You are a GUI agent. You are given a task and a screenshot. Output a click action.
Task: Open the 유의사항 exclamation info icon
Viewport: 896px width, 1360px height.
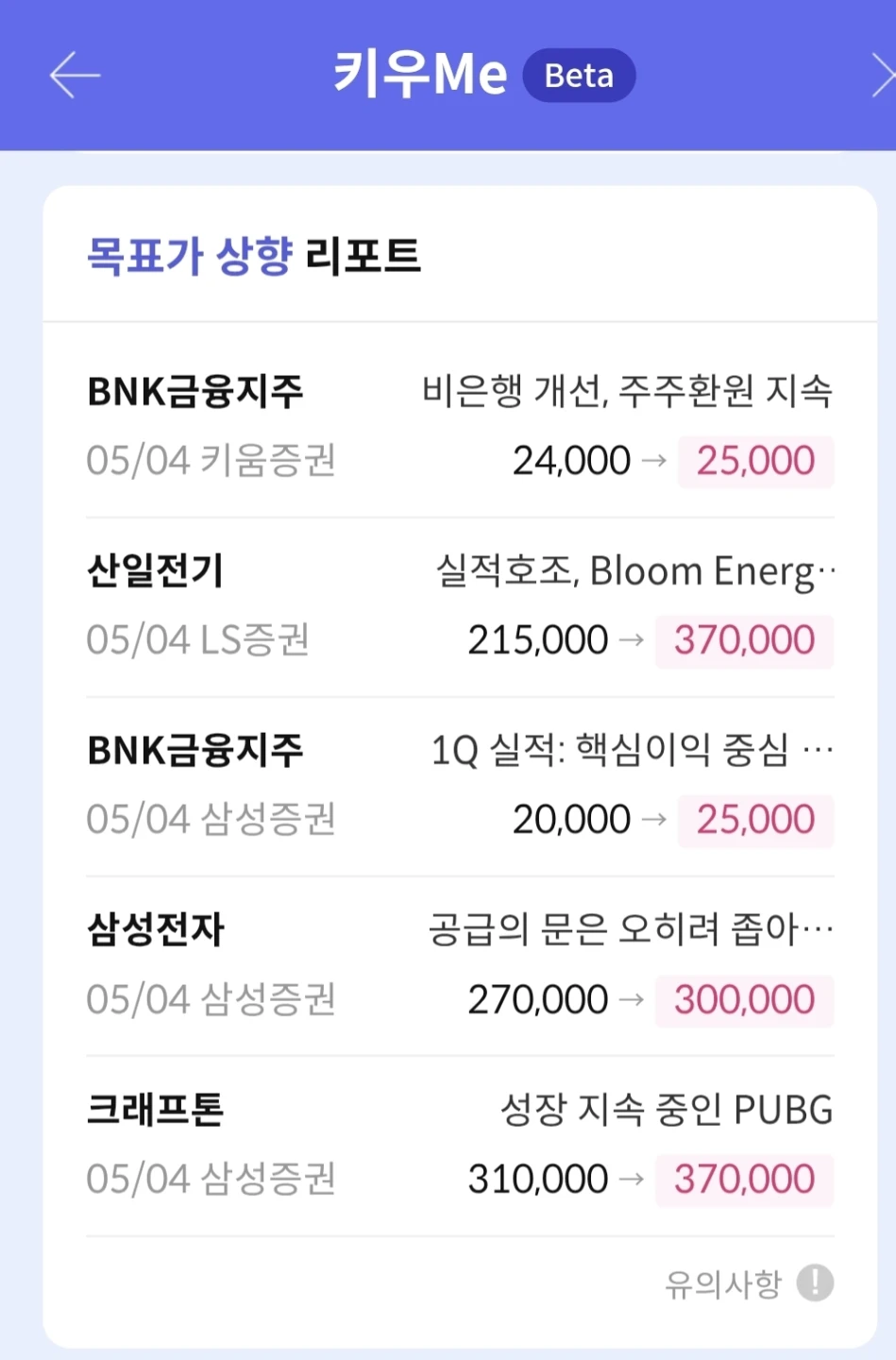(x=815, y=1283)
